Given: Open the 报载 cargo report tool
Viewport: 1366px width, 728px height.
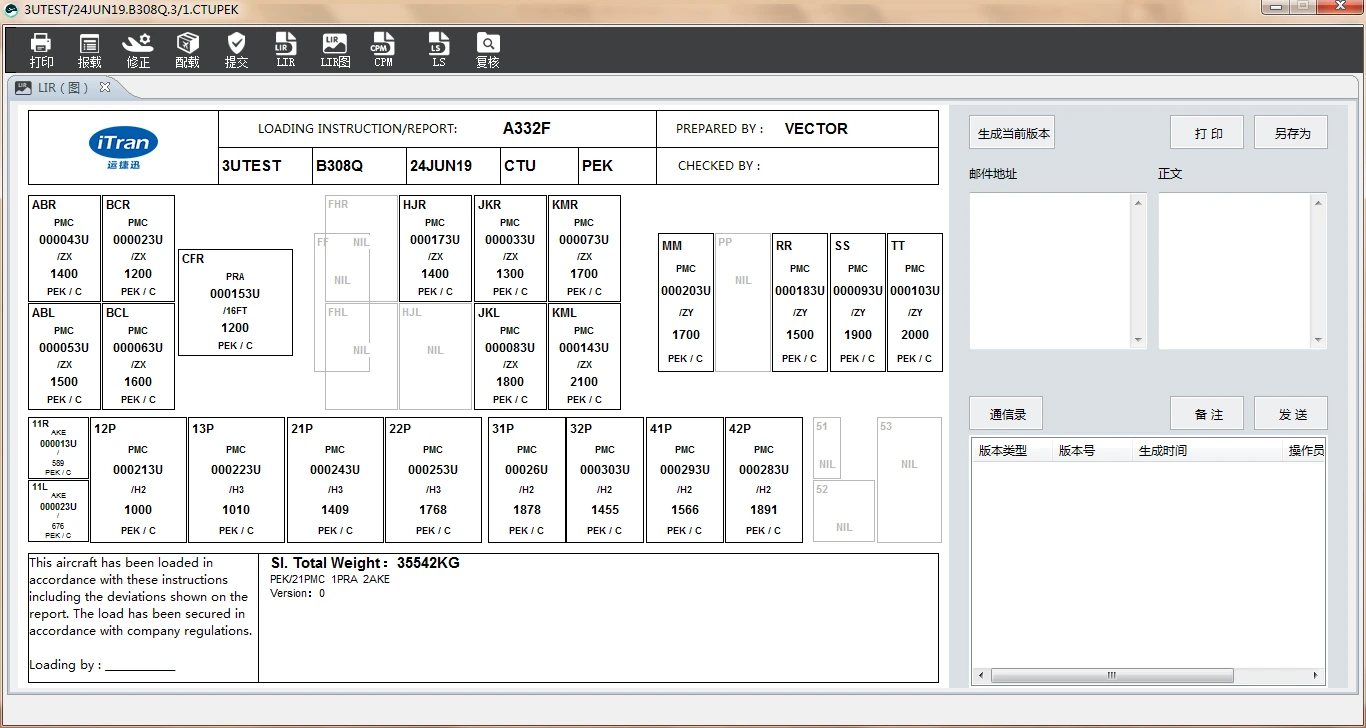Looking at the screenshot, I should pyautogui.click(x=89, y=49).
